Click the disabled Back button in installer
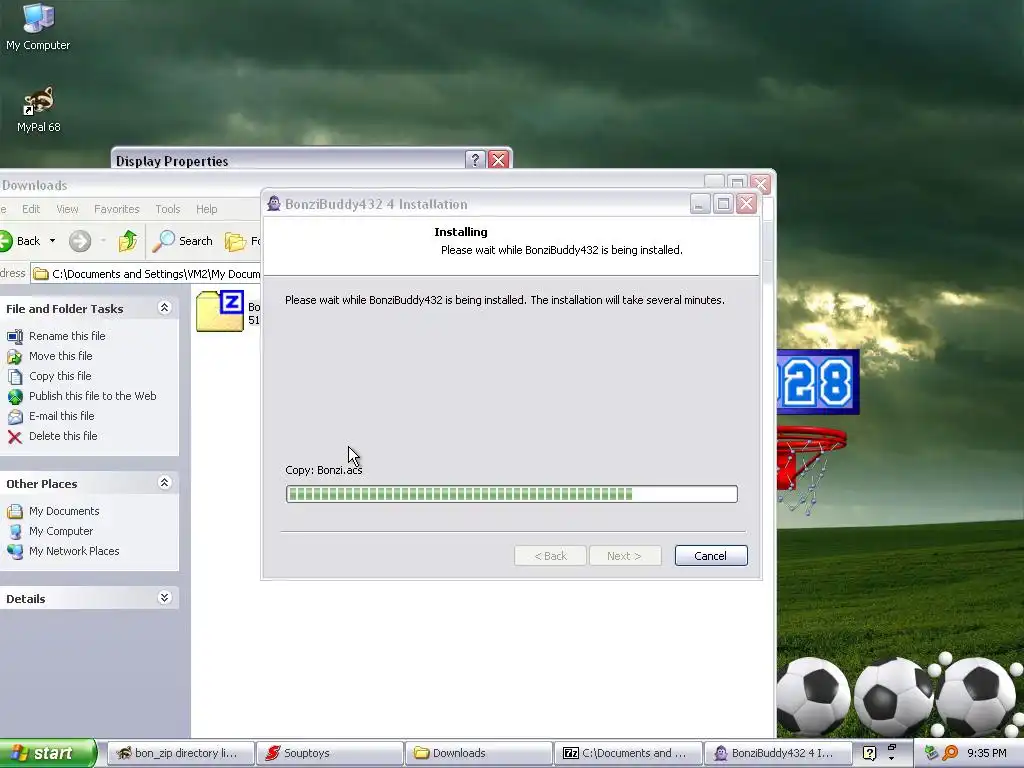 [550, 556]
